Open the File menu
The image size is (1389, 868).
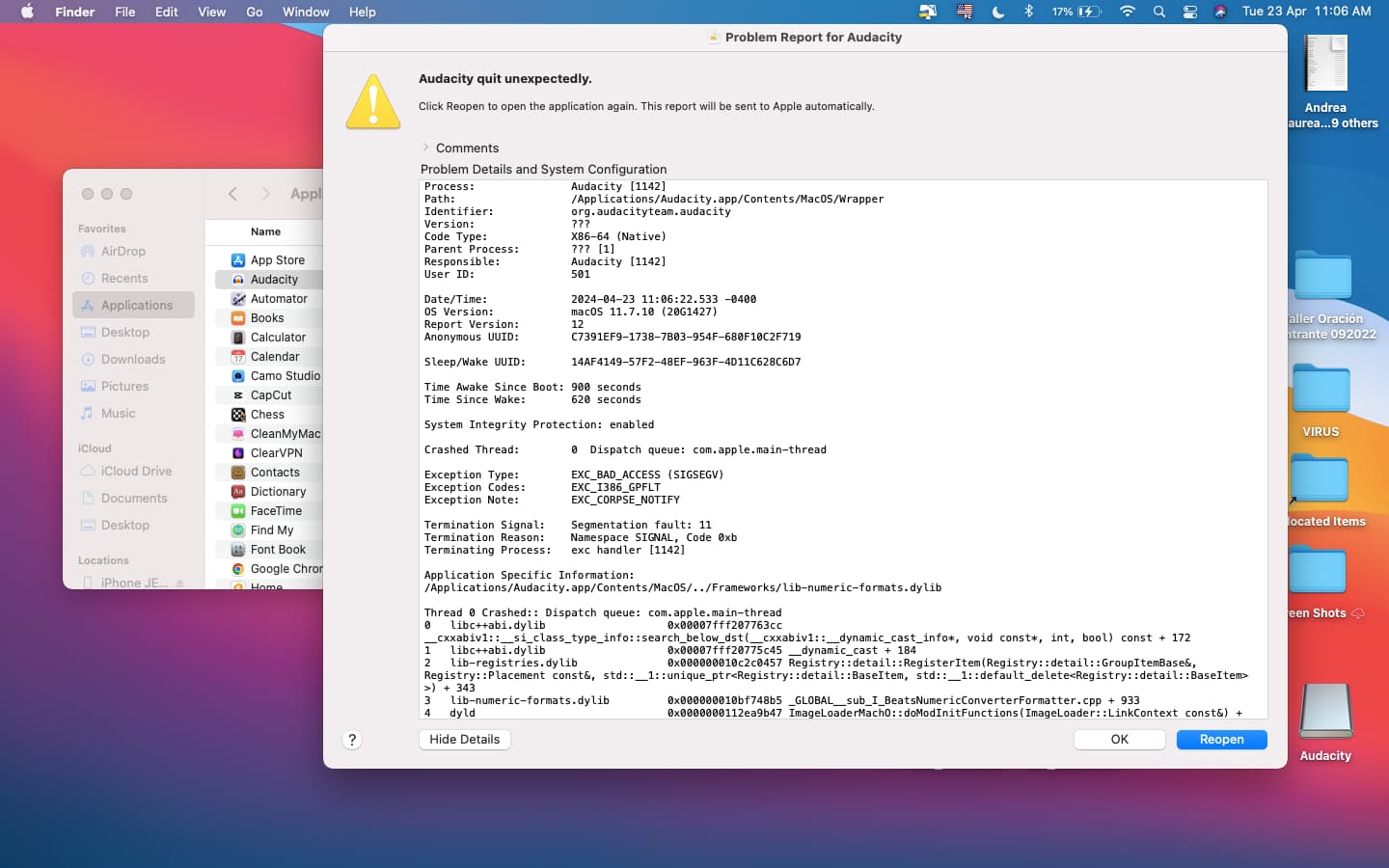(125, 12)
